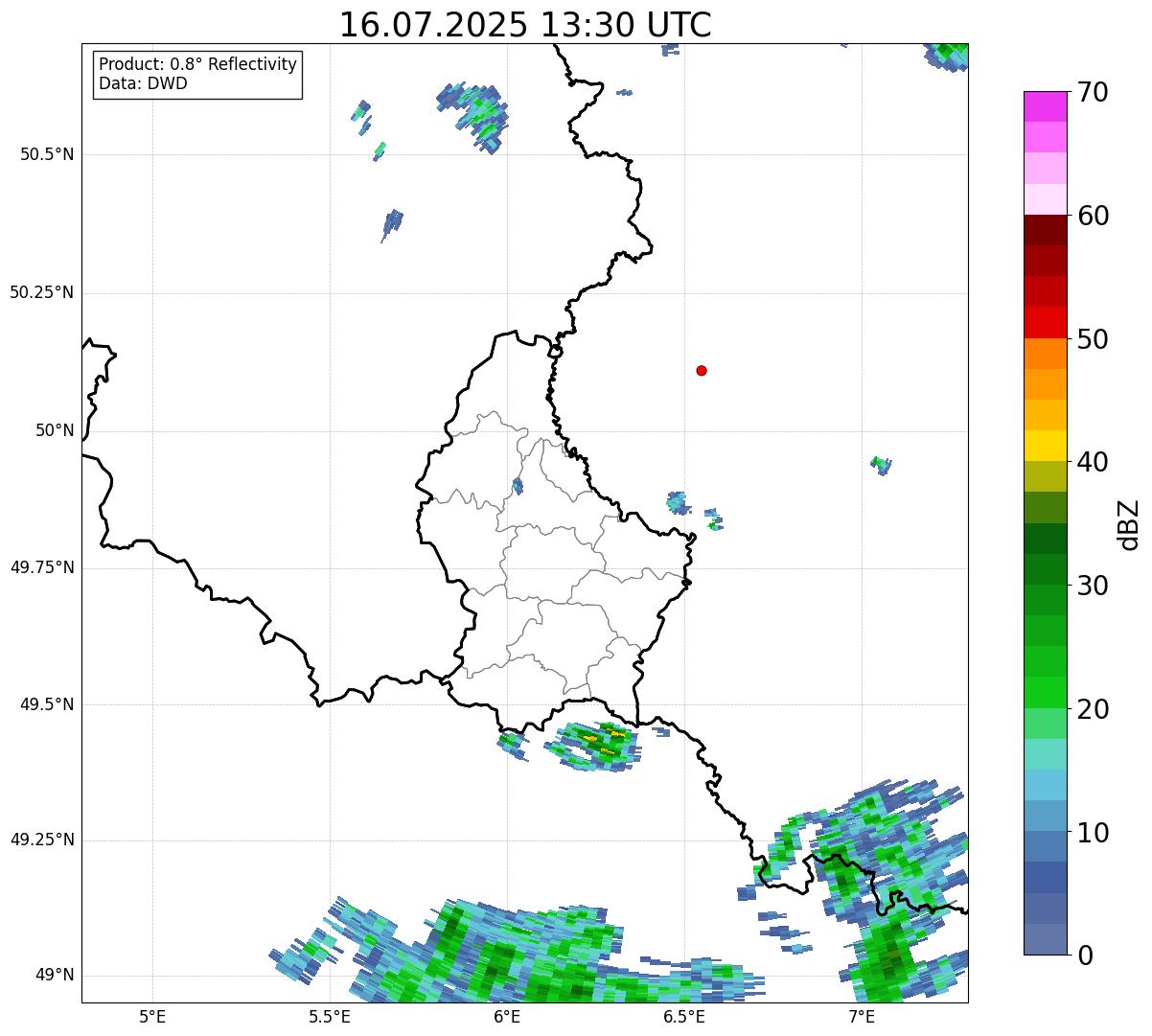Select the Product: 0.8° Reflectivity label
1152x1036 pixels.
pos(198,64)
